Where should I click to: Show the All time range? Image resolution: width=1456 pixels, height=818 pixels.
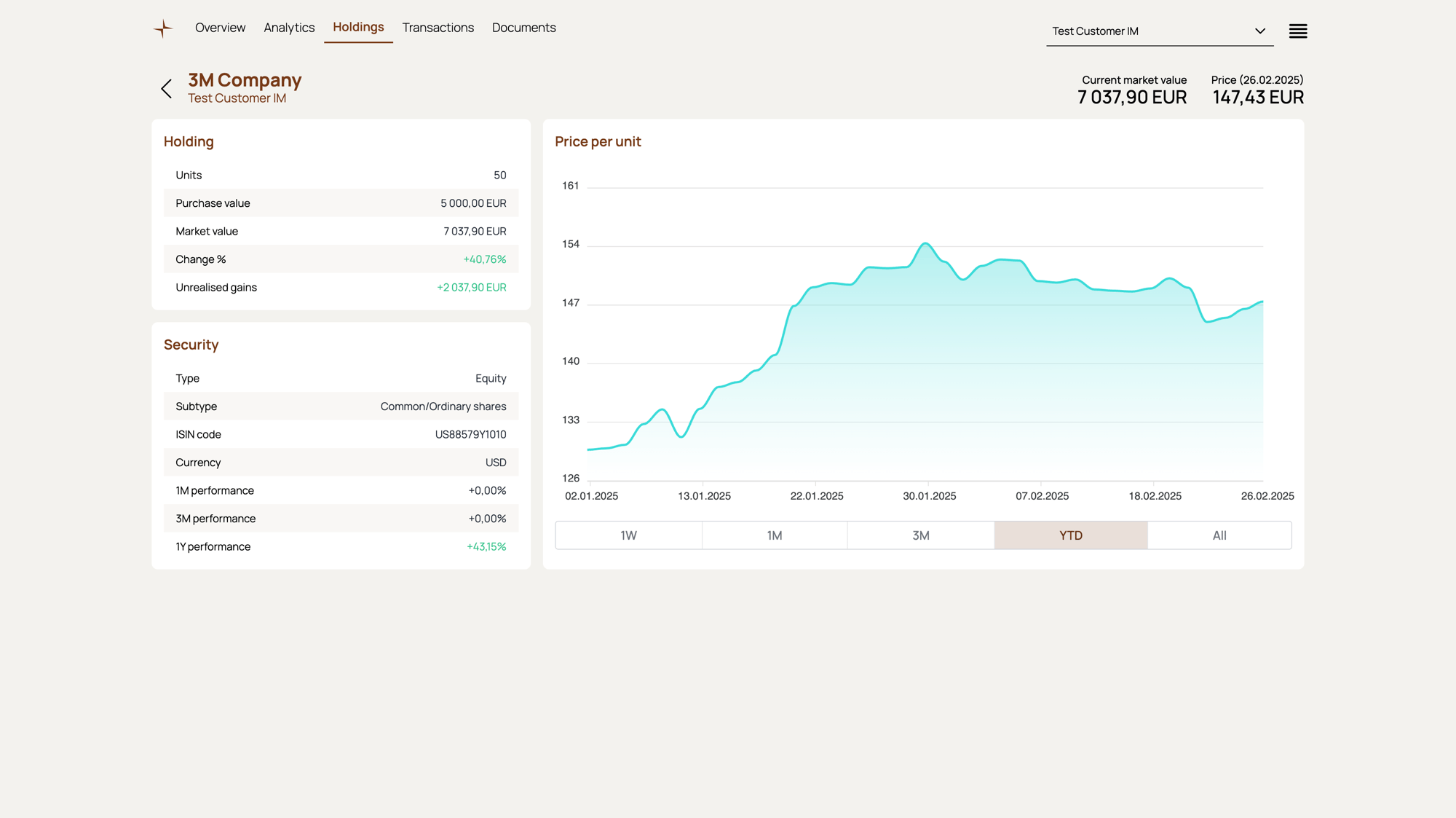(x=1219, y=535)
